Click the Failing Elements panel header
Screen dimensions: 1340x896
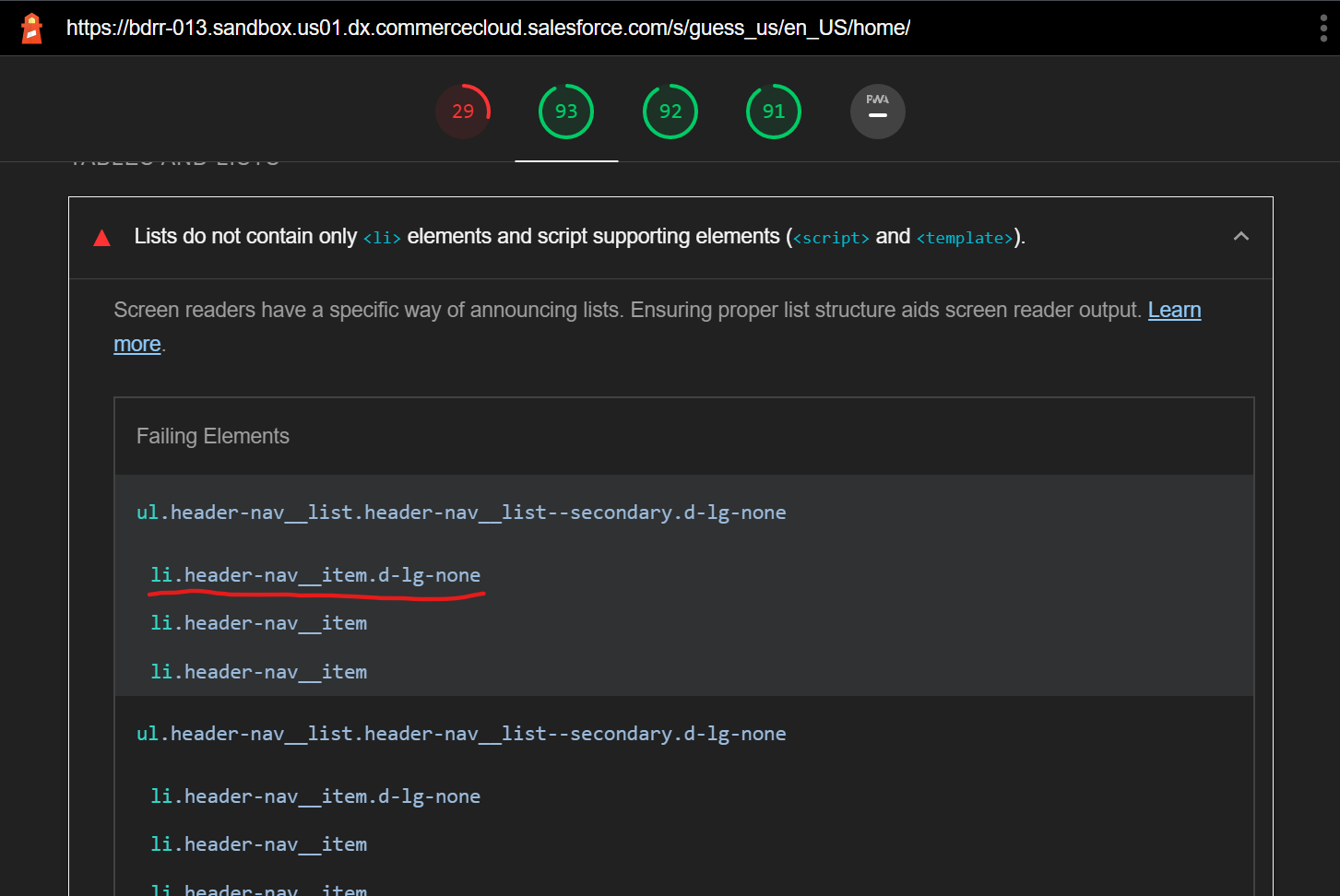(213, 435)
